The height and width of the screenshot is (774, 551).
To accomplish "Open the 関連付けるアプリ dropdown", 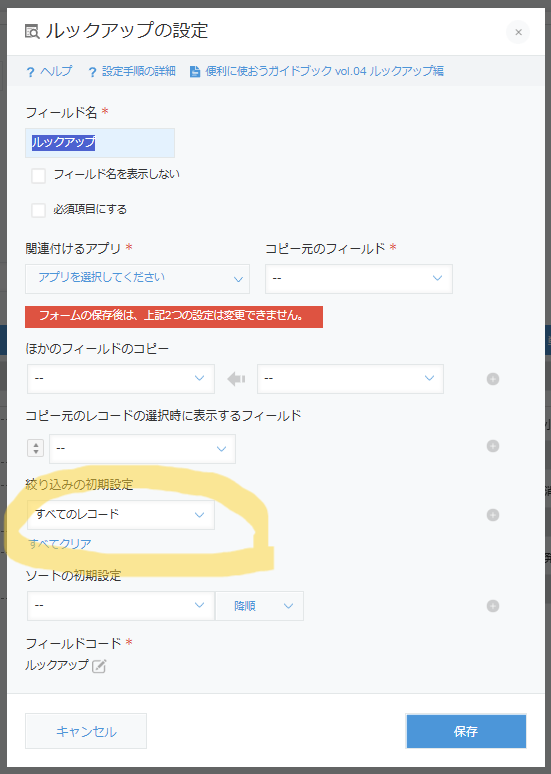I will (x=137, y=279).
